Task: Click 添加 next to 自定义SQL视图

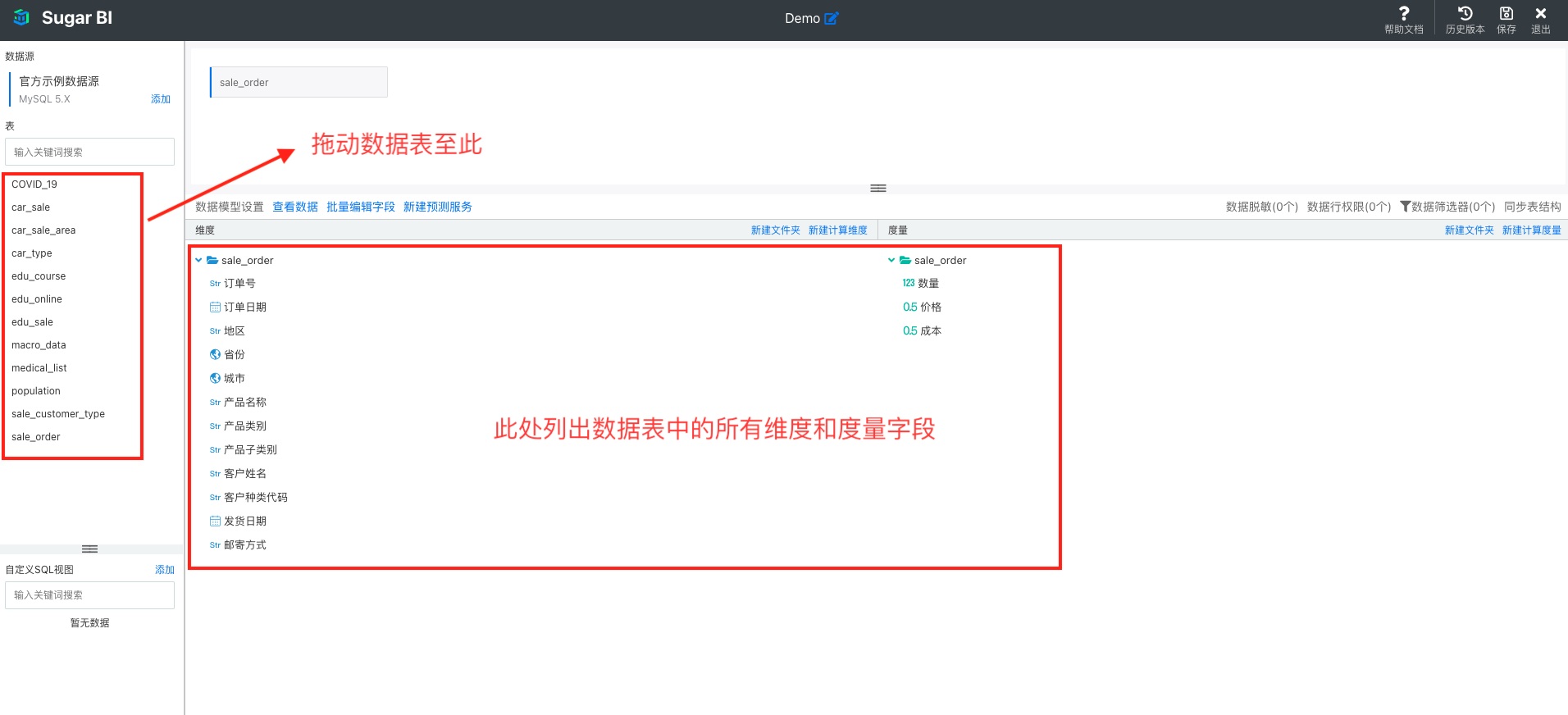Action: pos(165,570)
